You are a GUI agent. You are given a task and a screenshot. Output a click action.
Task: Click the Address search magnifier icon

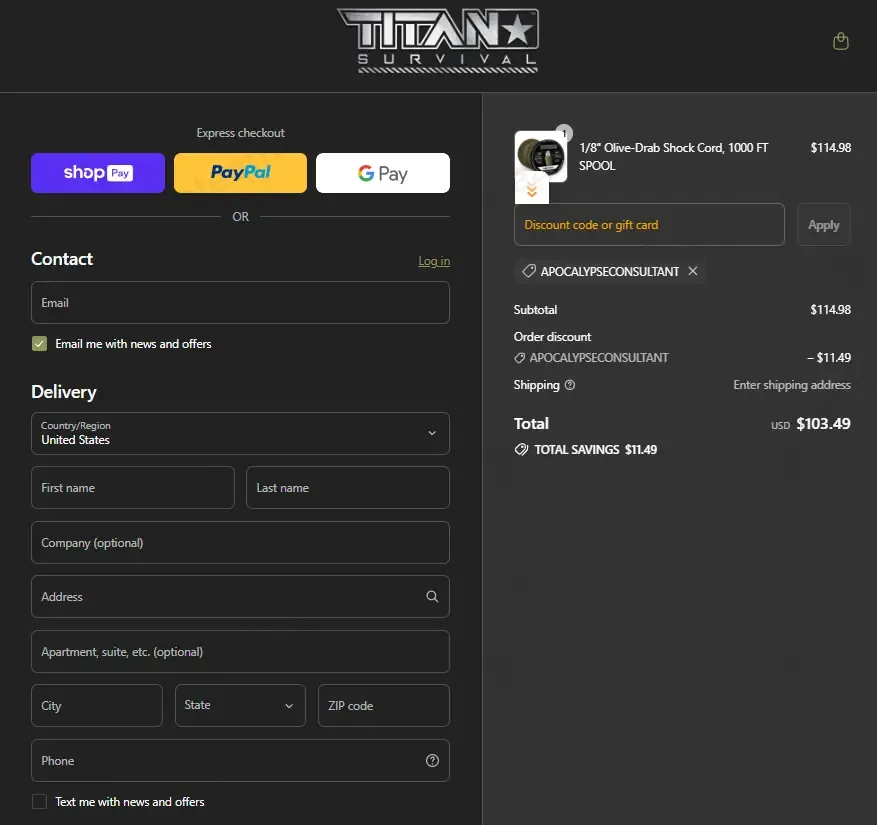tap(432, 596)
